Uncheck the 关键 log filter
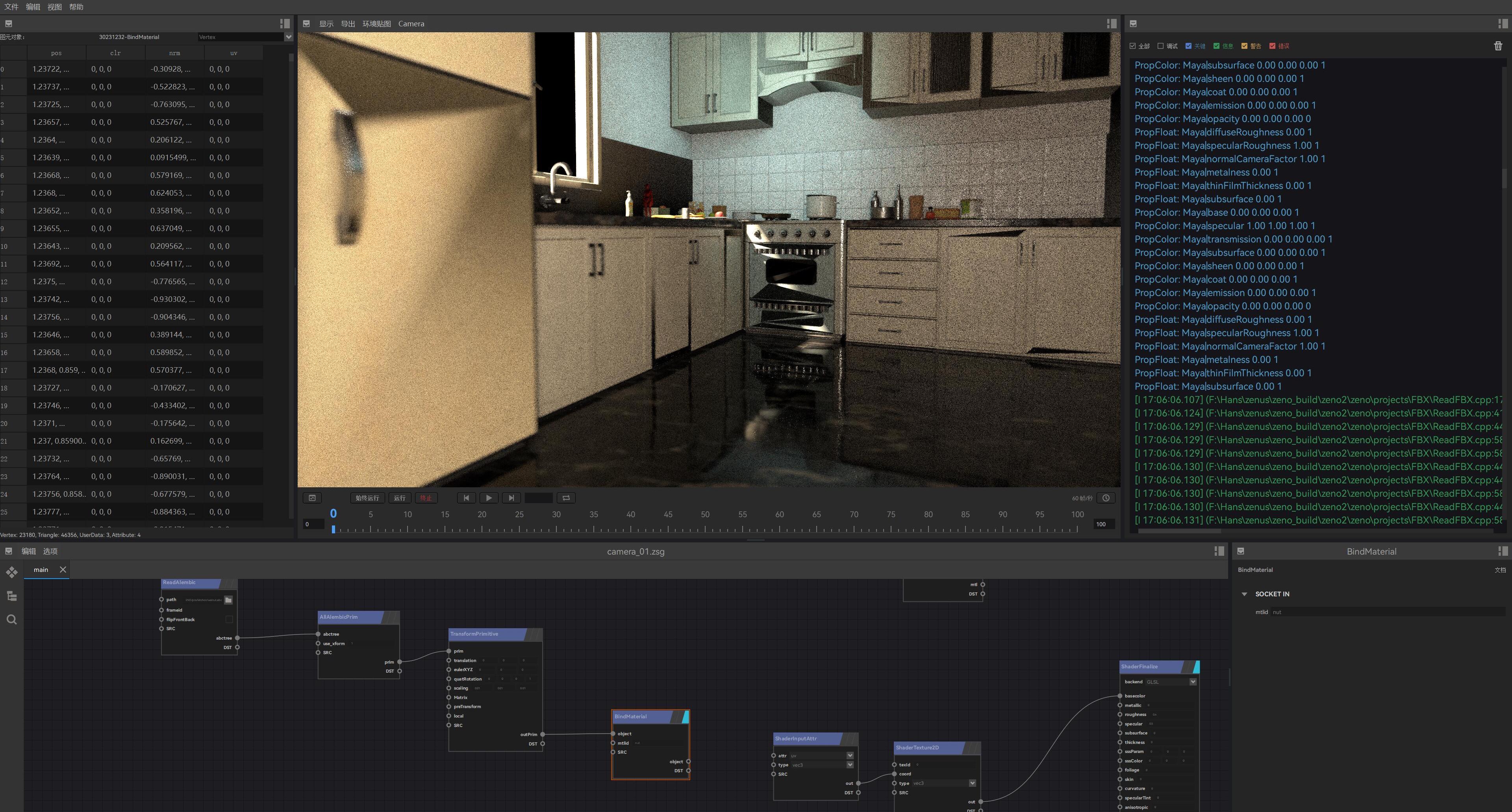This screenshot has width=1512, height=812. point(1188,45)
